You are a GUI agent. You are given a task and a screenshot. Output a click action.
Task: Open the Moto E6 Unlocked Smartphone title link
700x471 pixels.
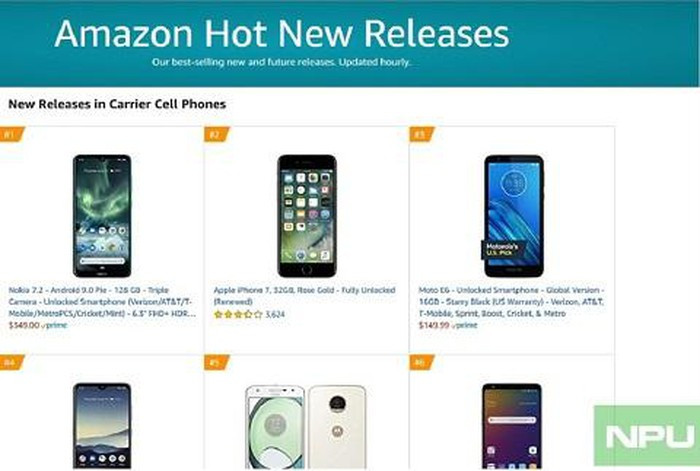512,301
